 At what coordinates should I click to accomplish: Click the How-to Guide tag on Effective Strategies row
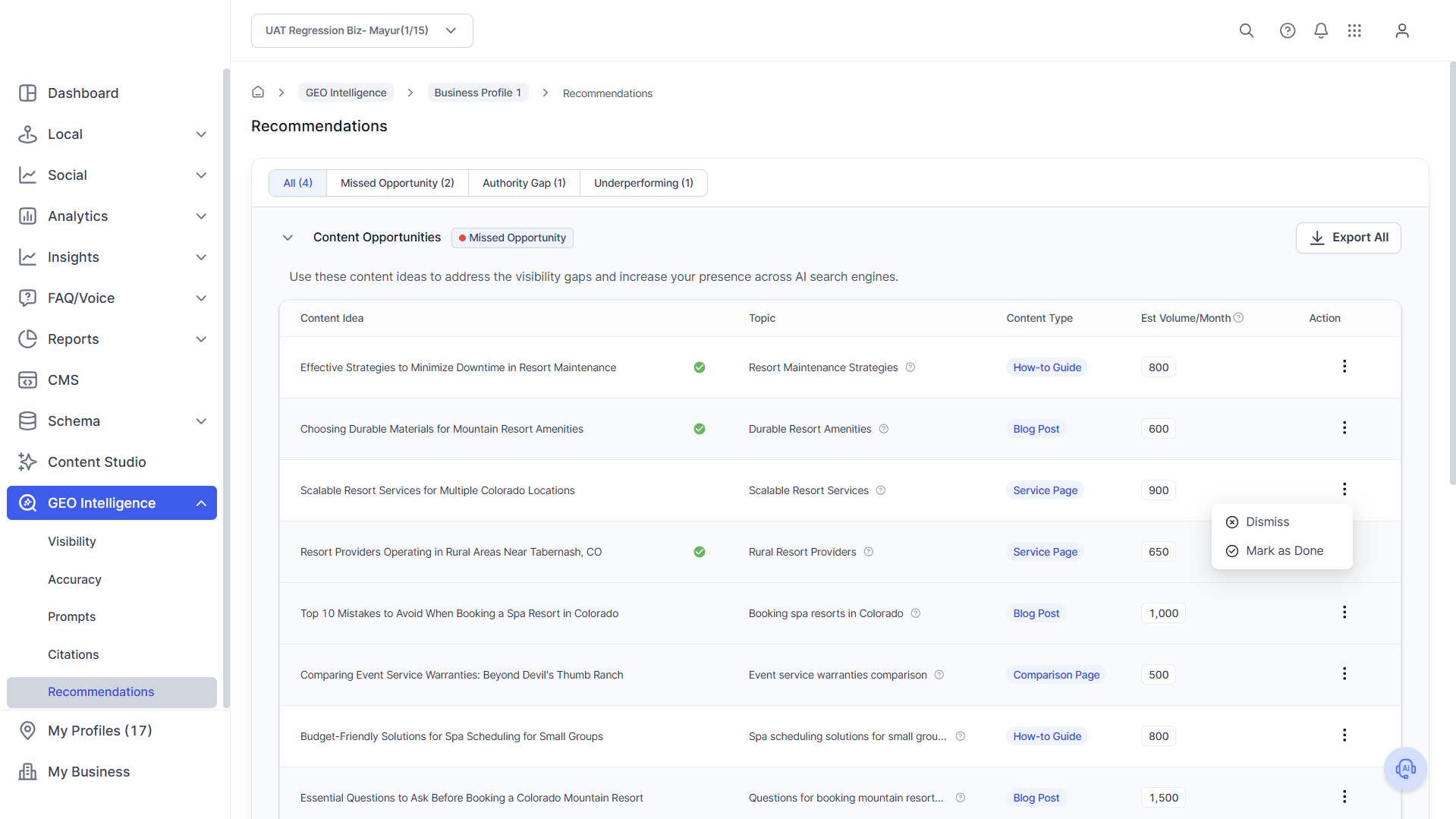click(1047, 367)
